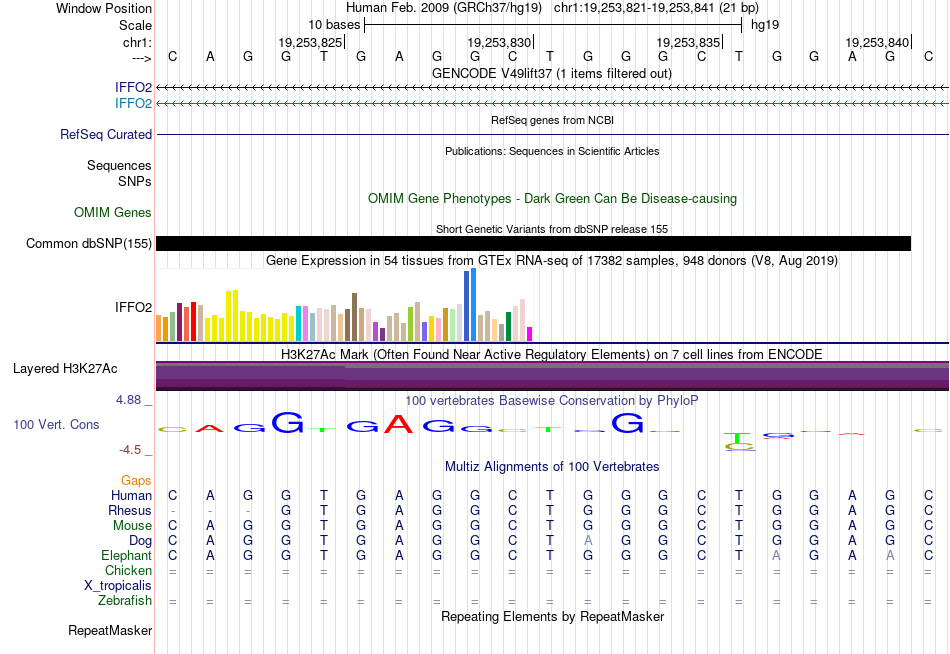
Task: Click the RefSeq Curated track label
Action: coord(106,135)
